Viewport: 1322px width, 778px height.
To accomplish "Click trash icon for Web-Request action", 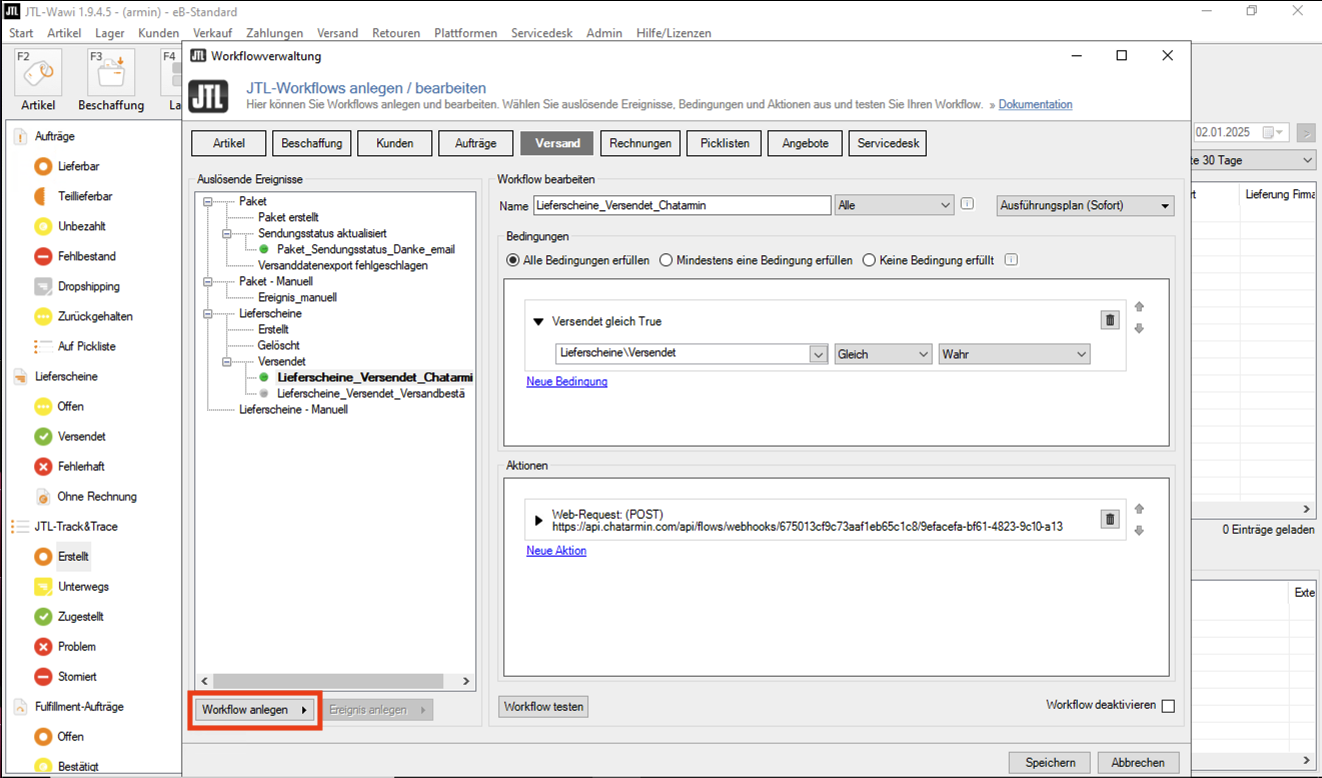I will 1109,519.
